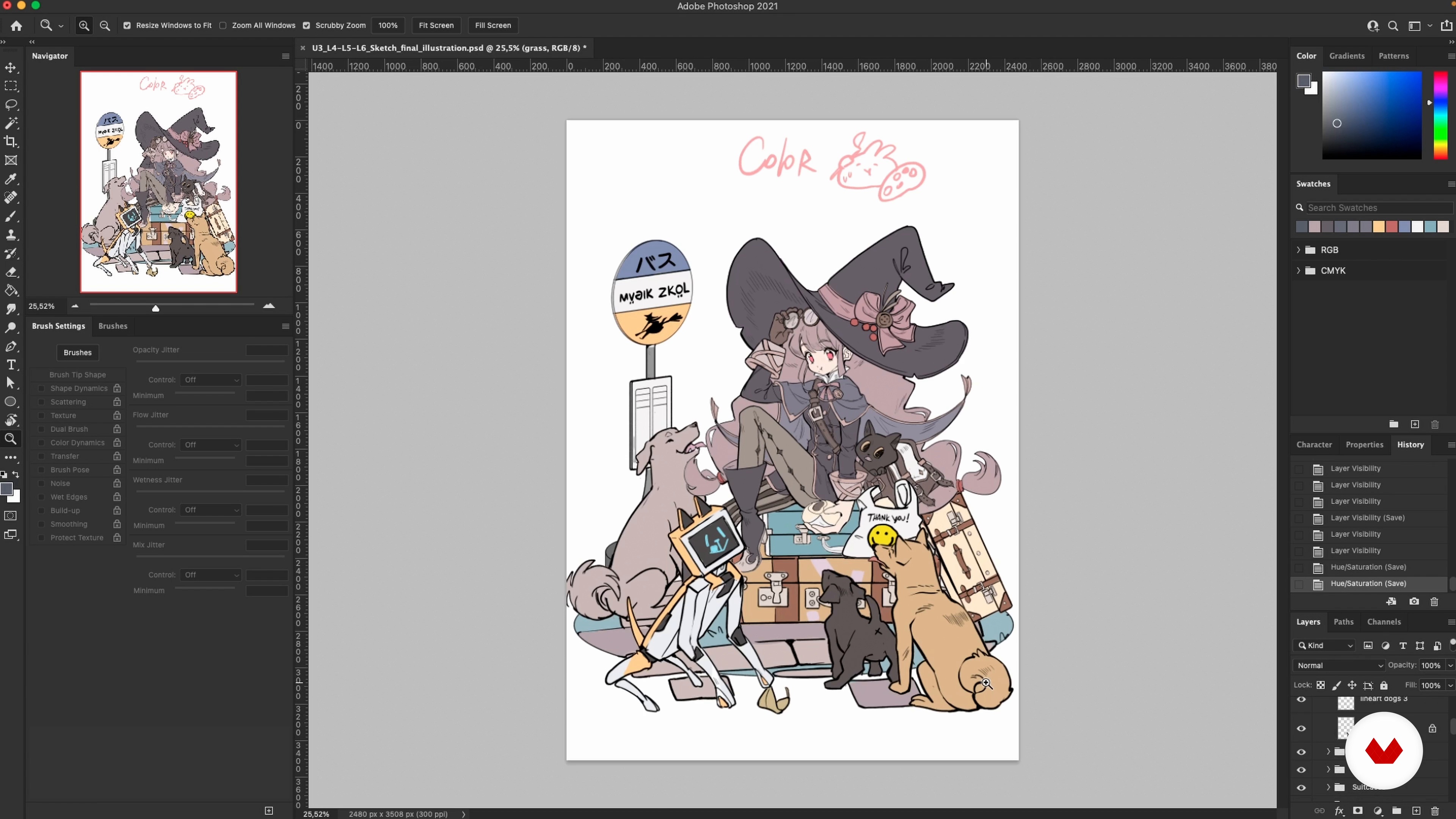The image size is (1456, 819).
Task: Enable Zoom All Windows checkbox
Action: [223, 25]
